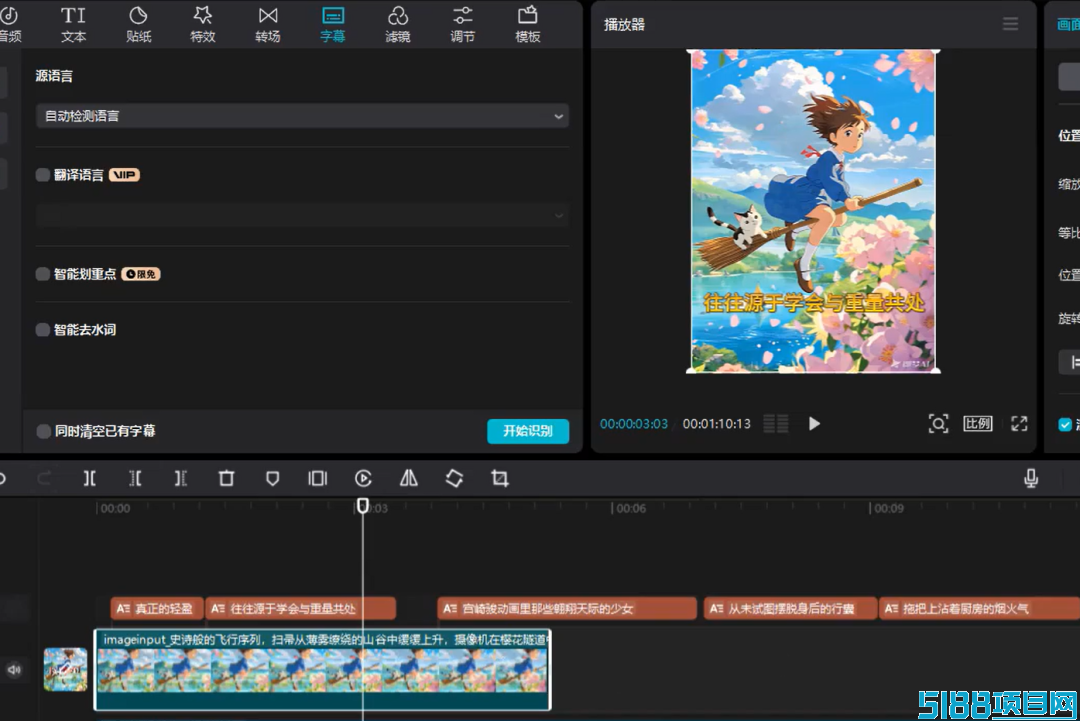Open the 调节 adjustment tab

462,25
